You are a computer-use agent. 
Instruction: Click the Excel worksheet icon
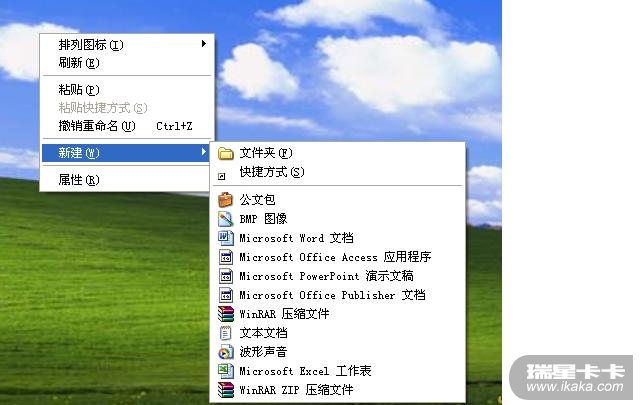tap(226, 371)
